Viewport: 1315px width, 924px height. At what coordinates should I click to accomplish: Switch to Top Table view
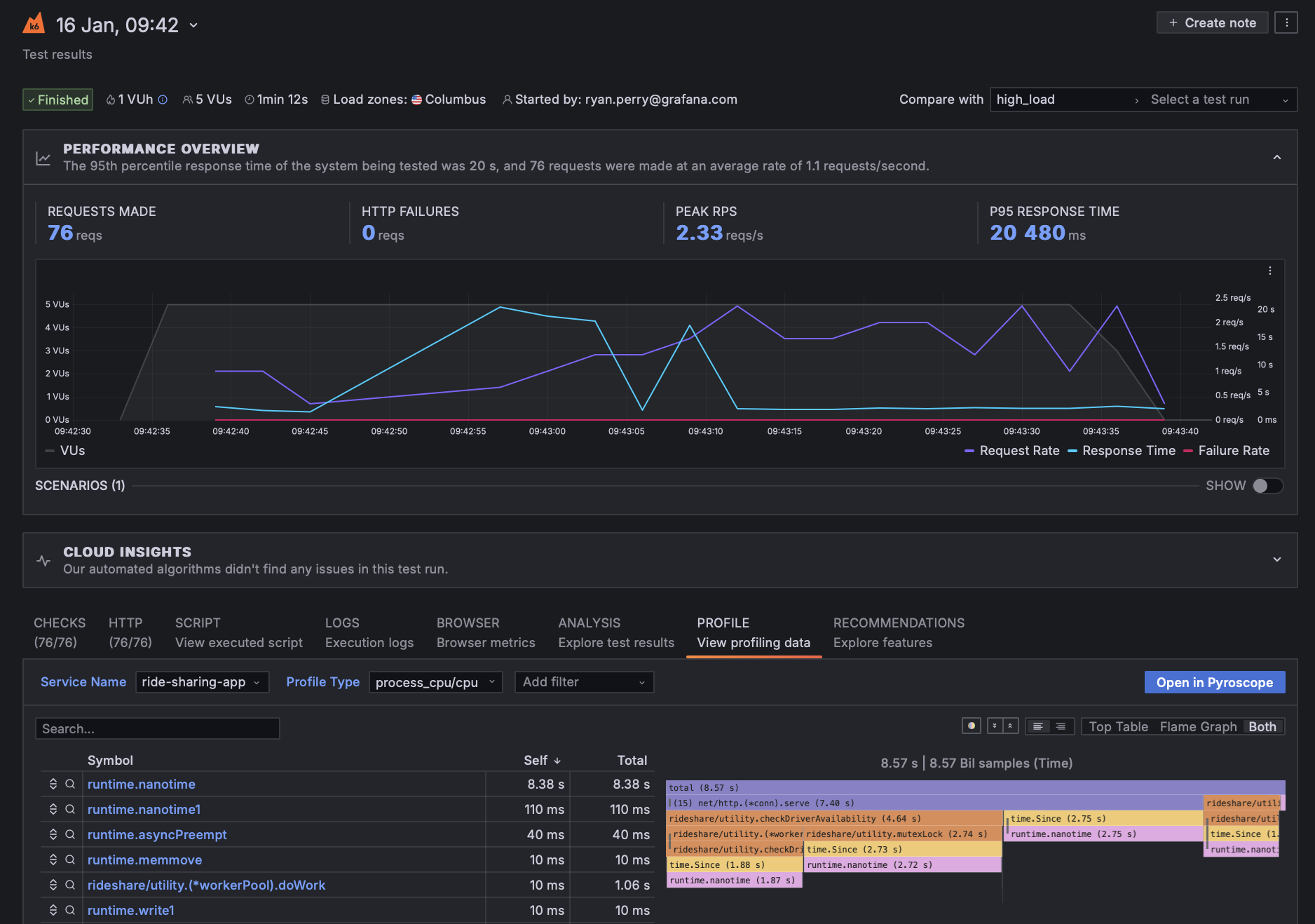1118,726
